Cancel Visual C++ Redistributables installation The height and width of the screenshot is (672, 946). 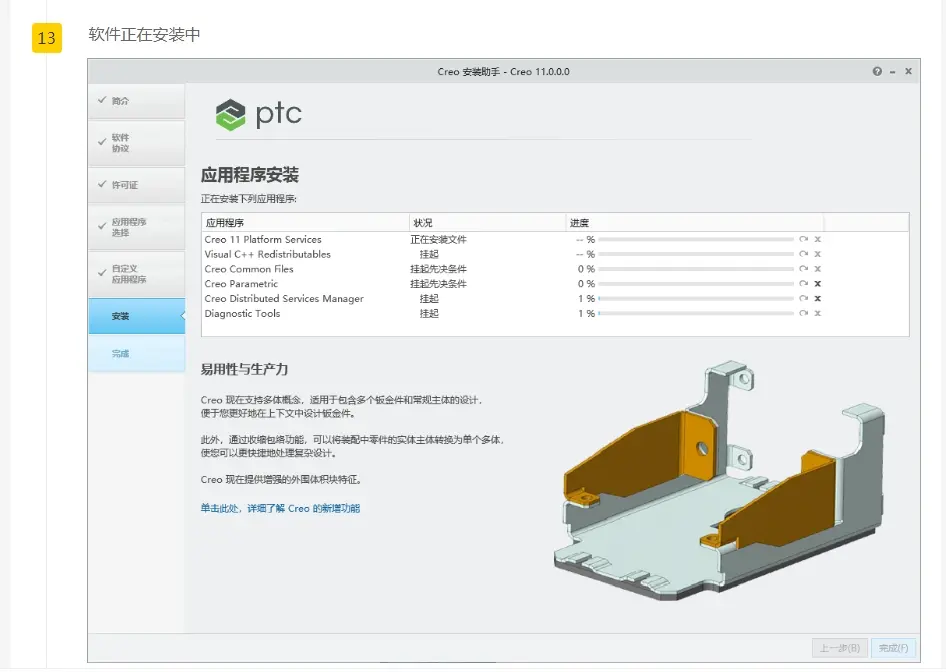(817, 254)
